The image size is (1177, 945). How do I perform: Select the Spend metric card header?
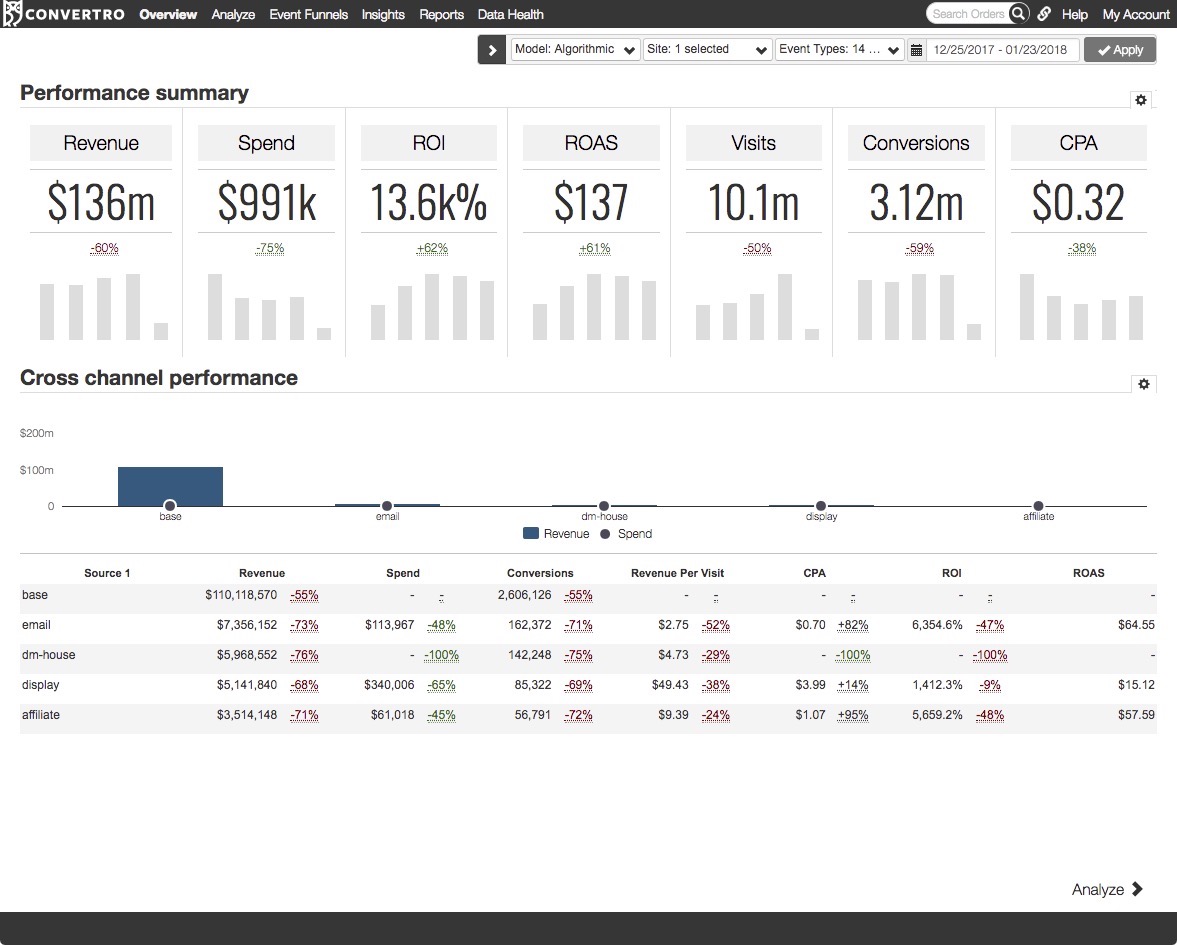pos(266,143)
